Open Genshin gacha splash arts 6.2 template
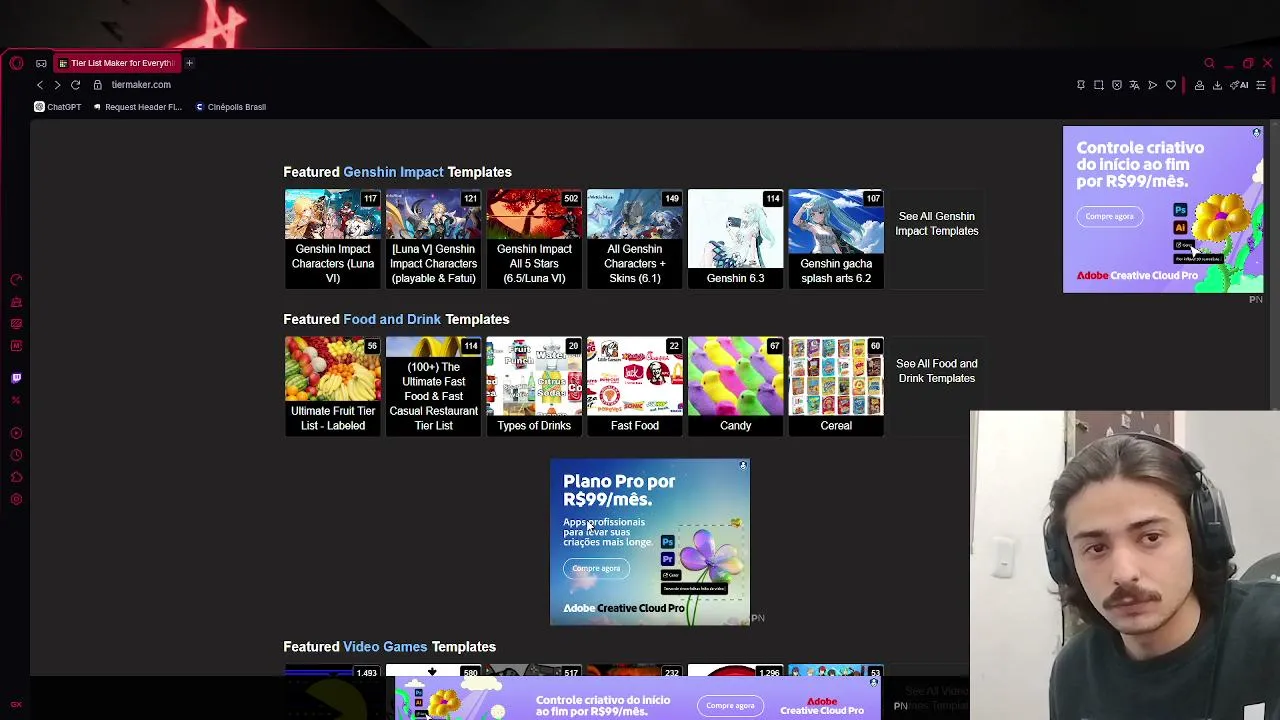 836,238
